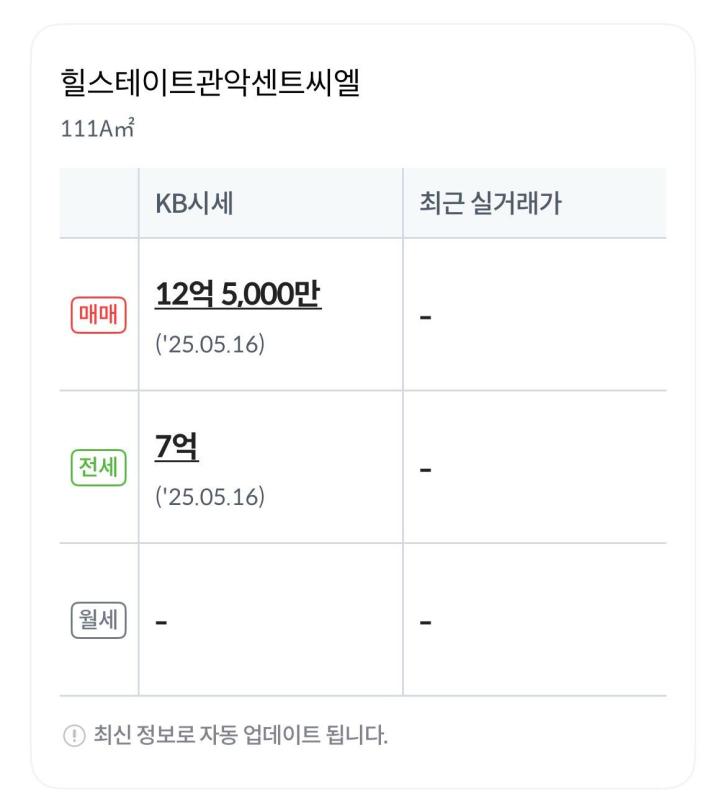Click the gray 월세 badge
726x799 pixels.
(98, 620)
